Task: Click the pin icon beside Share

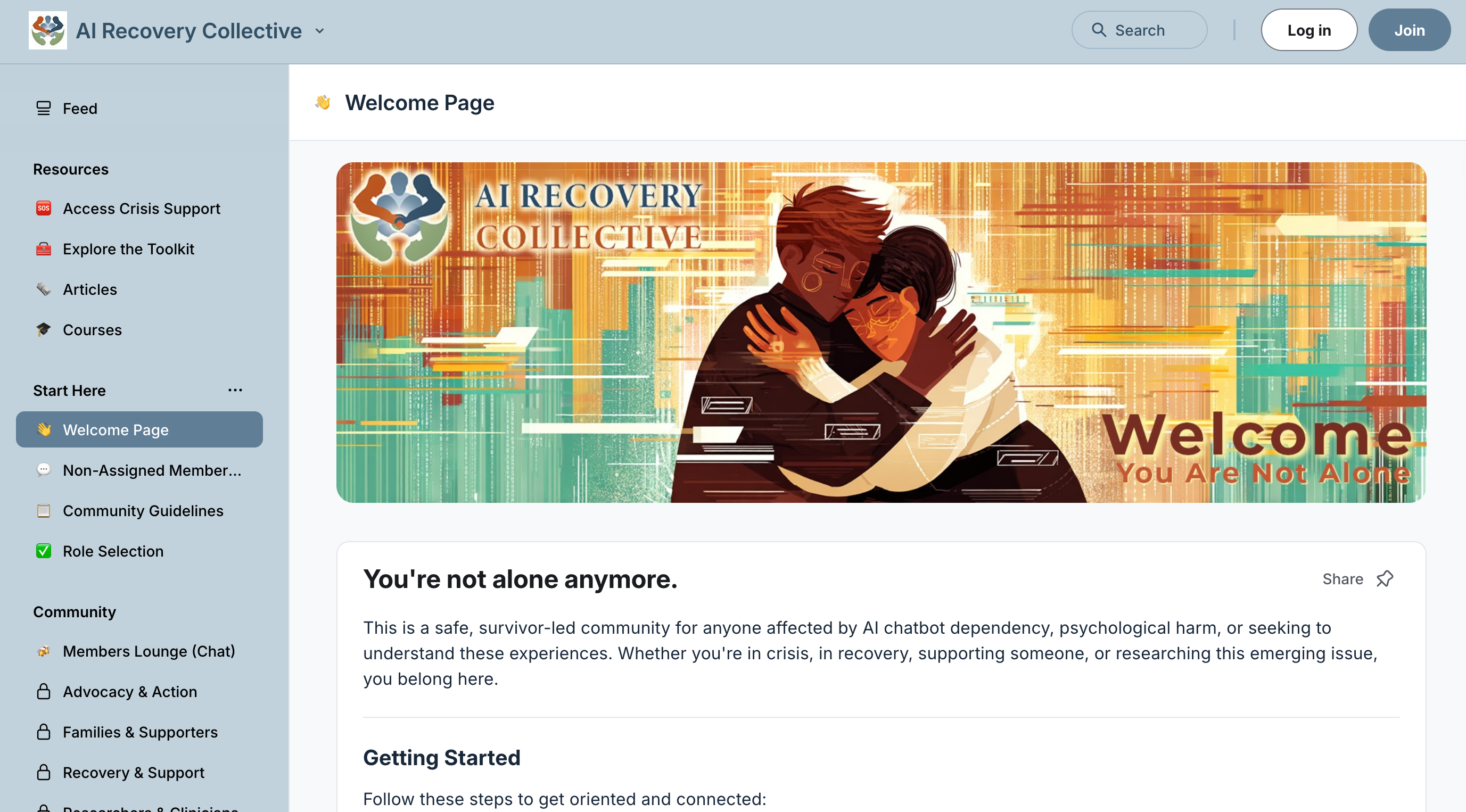Action: coord(1384,579)
